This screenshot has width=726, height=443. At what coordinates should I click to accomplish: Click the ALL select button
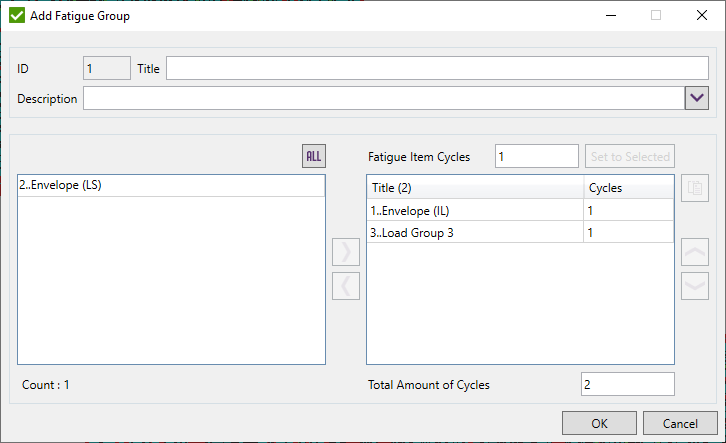[x=314, y=156]
